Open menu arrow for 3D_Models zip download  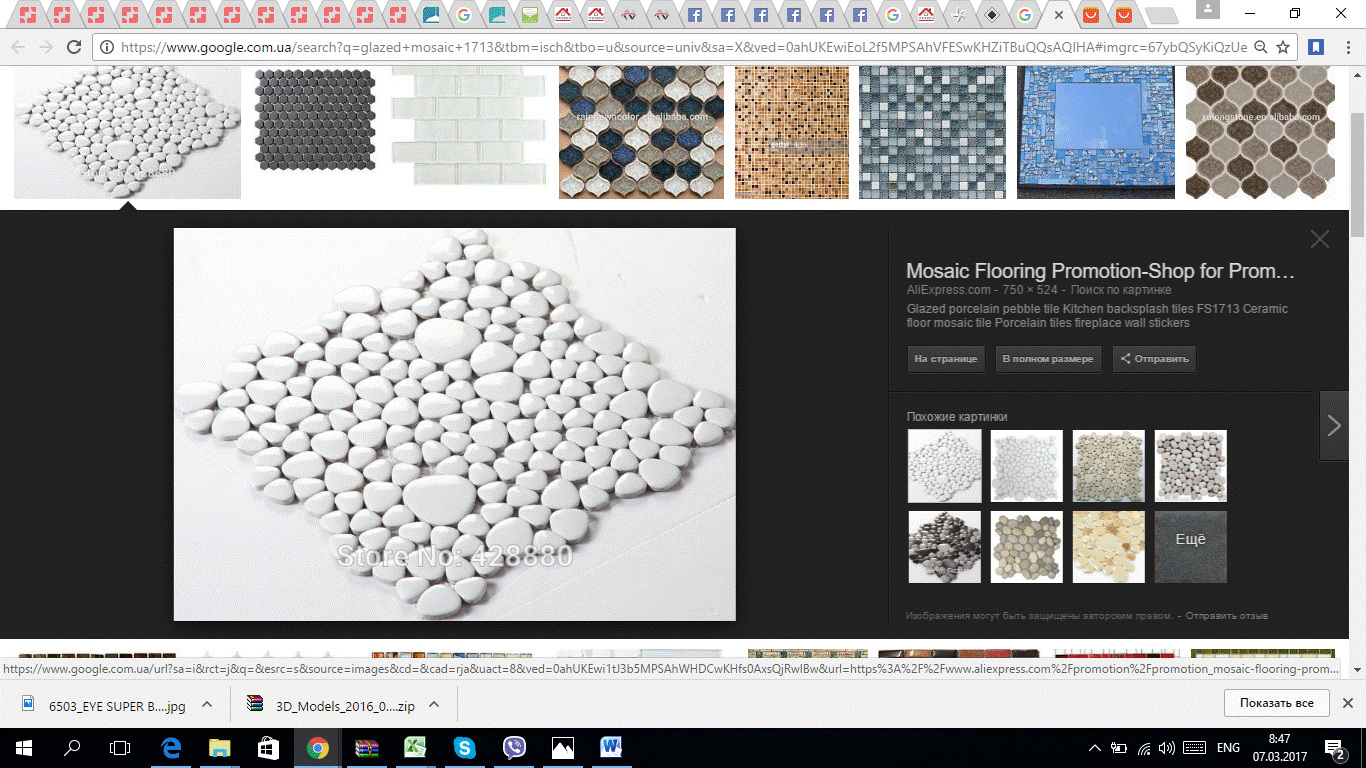pos(434,705)
